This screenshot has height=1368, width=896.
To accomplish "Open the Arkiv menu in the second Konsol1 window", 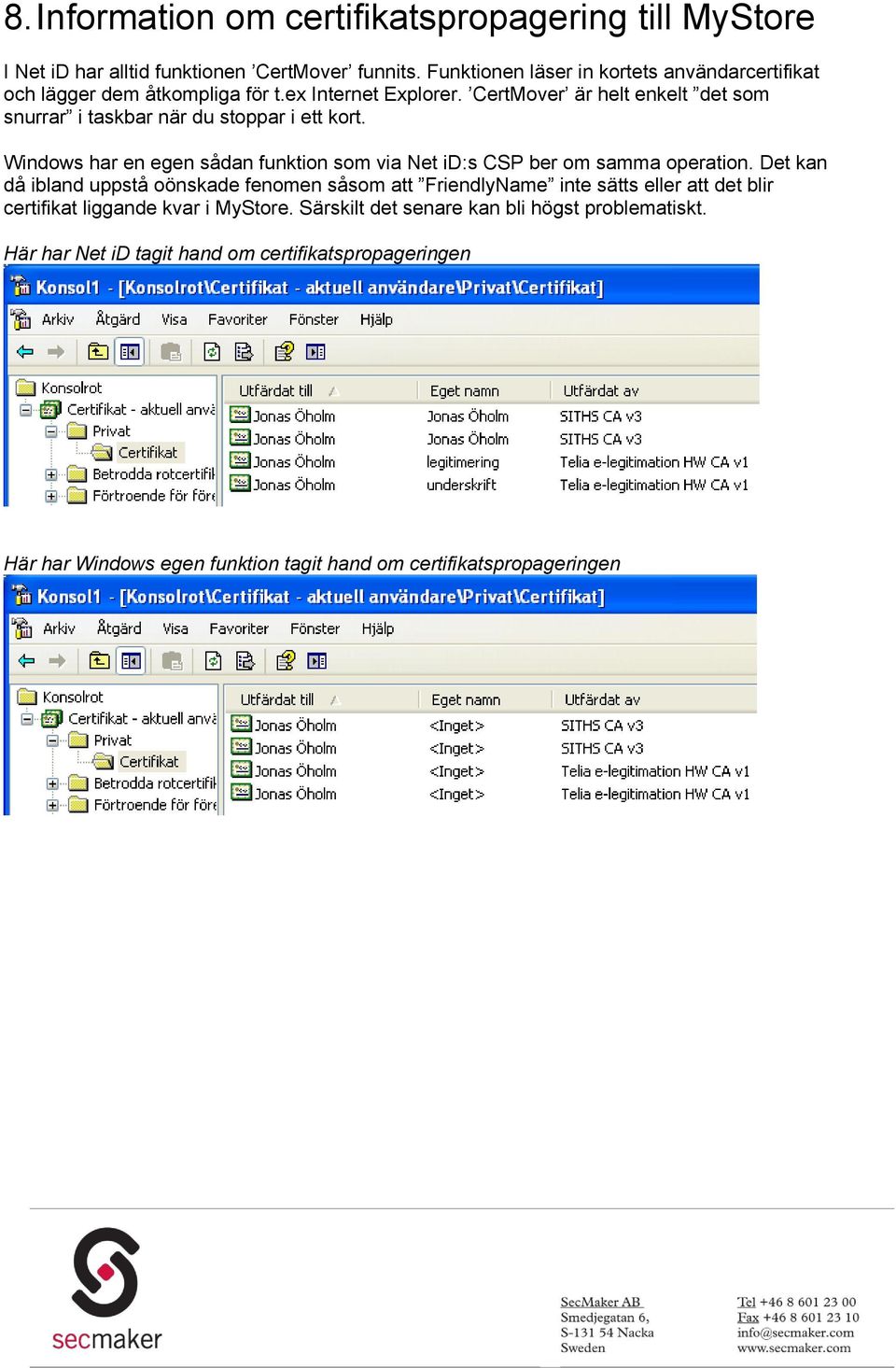I will [59, 628].
